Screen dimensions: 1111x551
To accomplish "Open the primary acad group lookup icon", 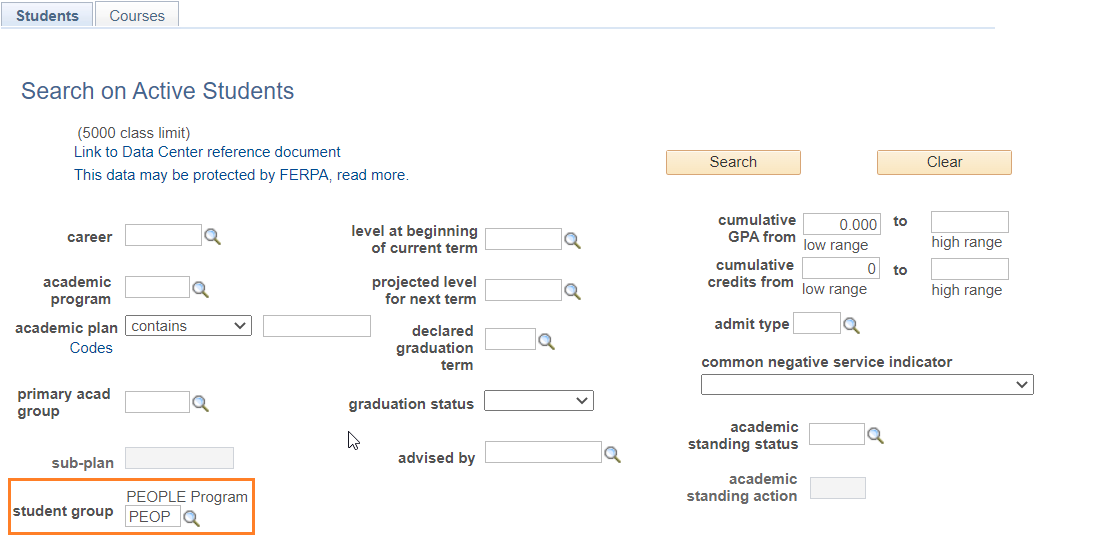I will (x=201, y=404).
